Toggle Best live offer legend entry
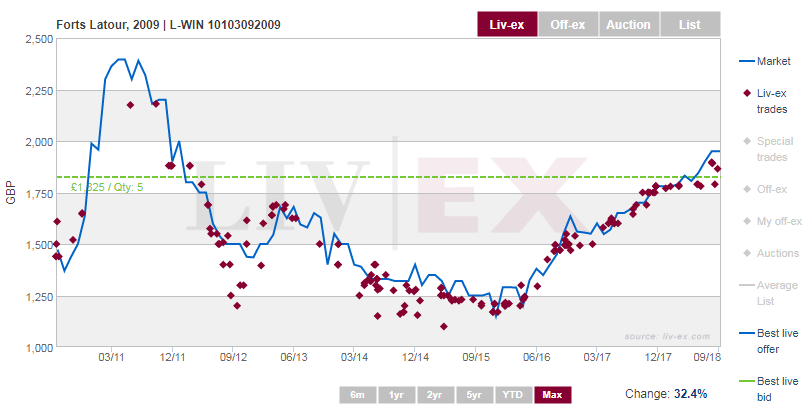The height and width of the screenshot is (417, 809). pos(769,341)
